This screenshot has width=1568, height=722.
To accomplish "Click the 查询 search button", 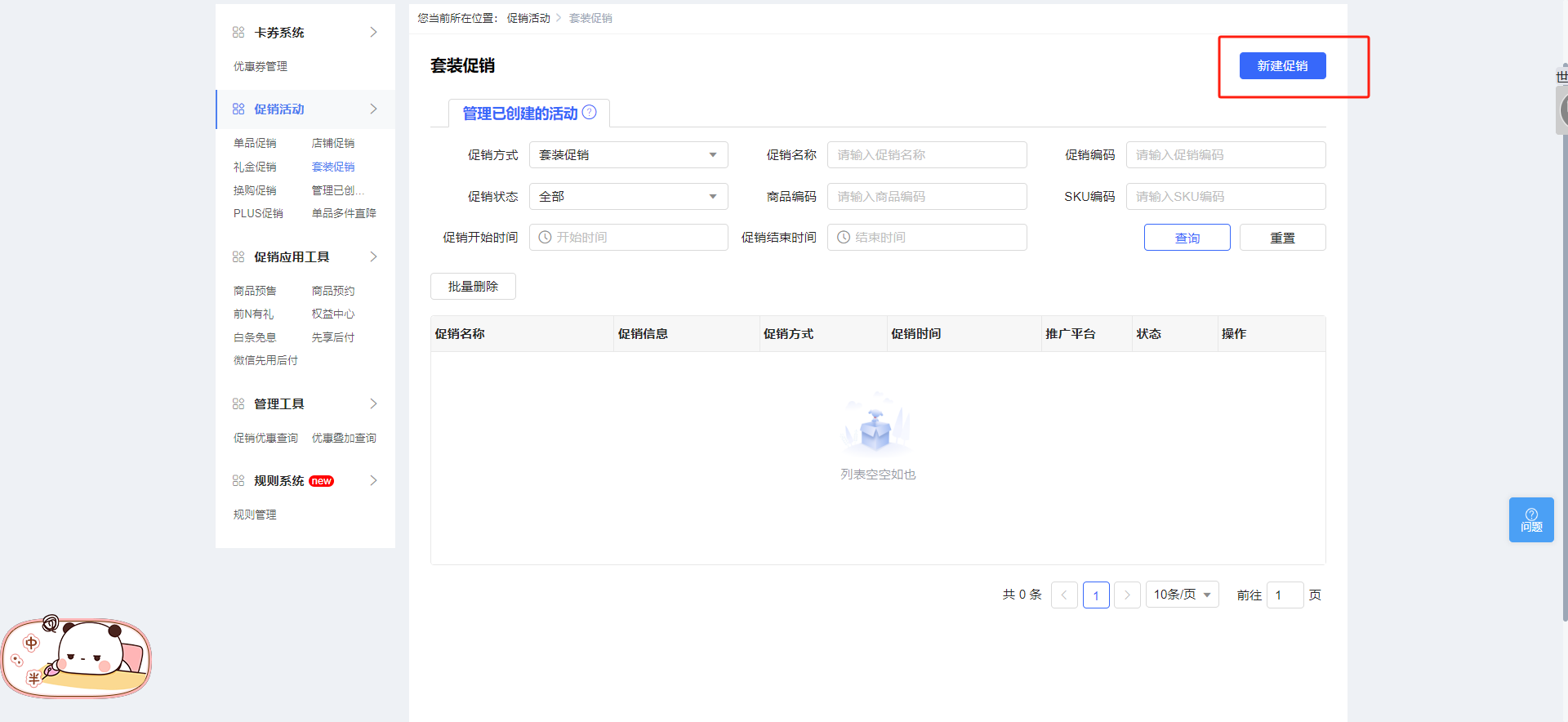I will click(x=1187, y=238).
